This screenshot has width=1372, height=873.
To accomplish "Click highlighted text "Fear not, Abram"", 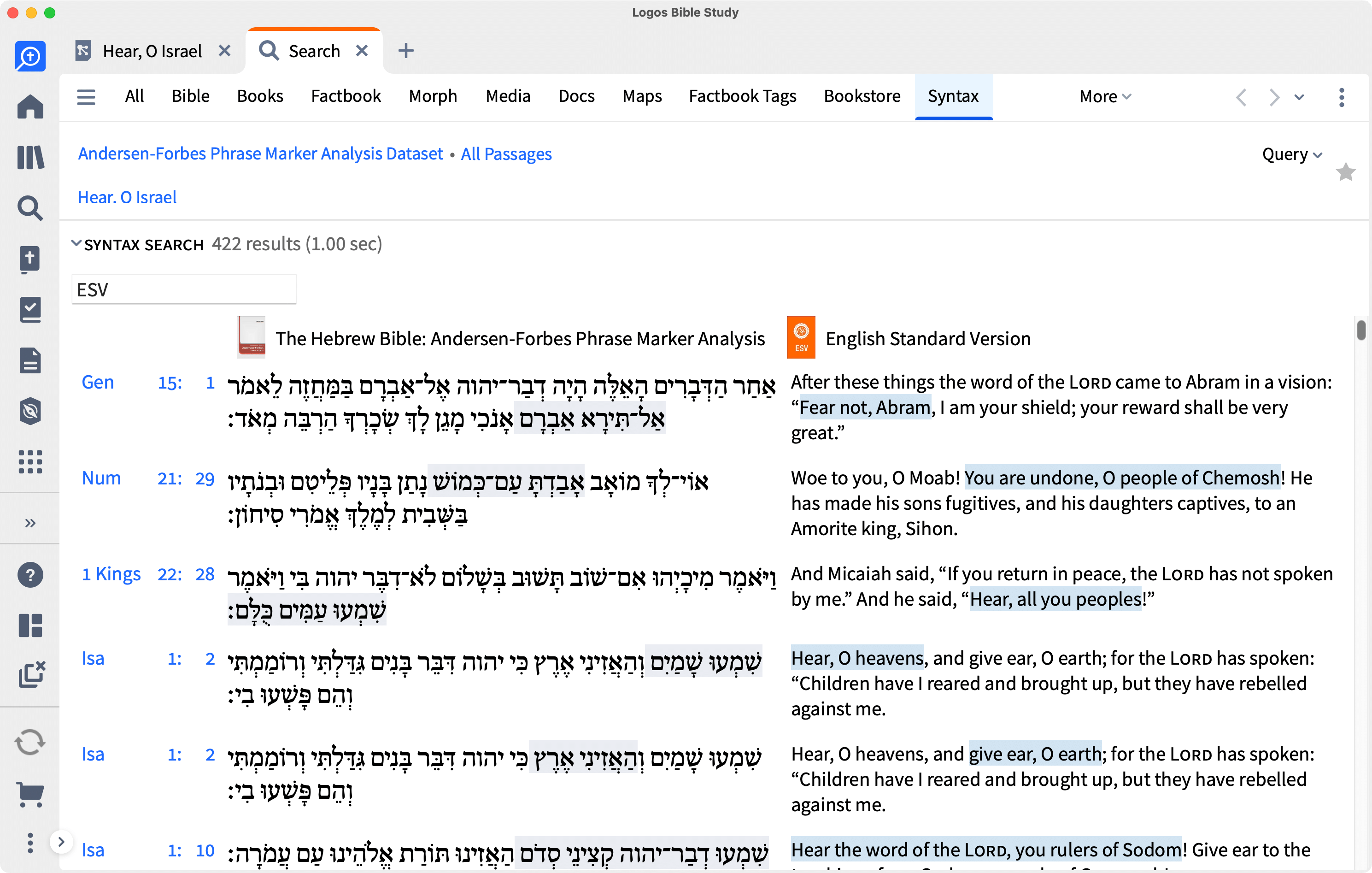I will tap(865, 407).
